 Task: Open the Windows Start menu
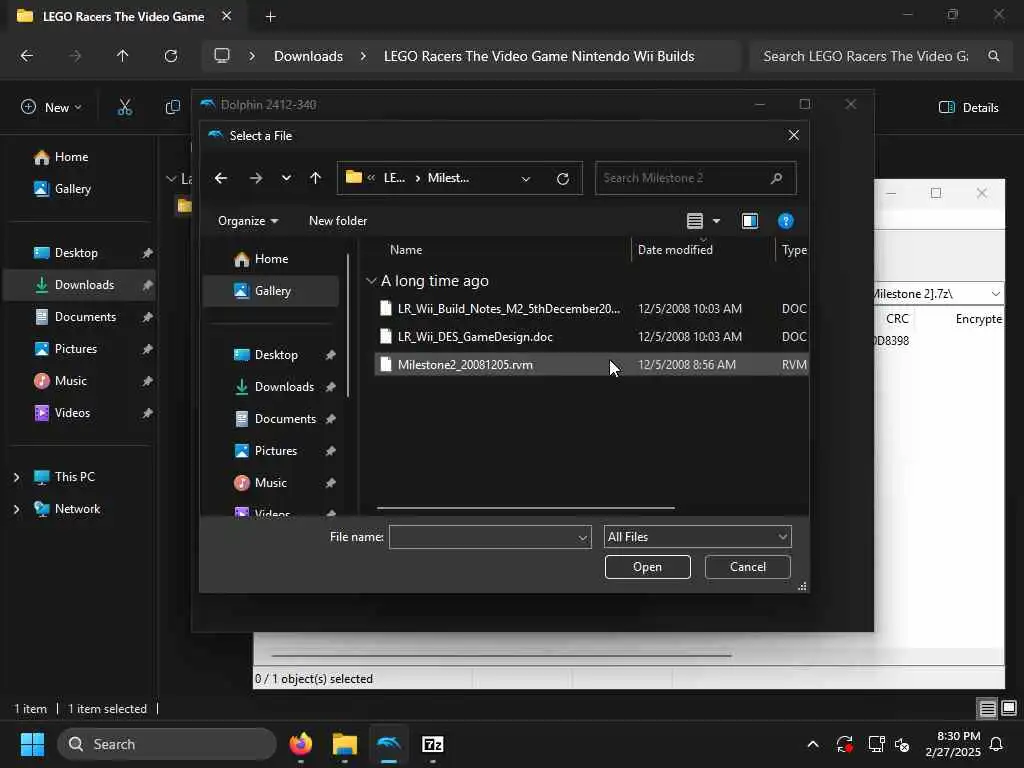[x=32, y=744]
